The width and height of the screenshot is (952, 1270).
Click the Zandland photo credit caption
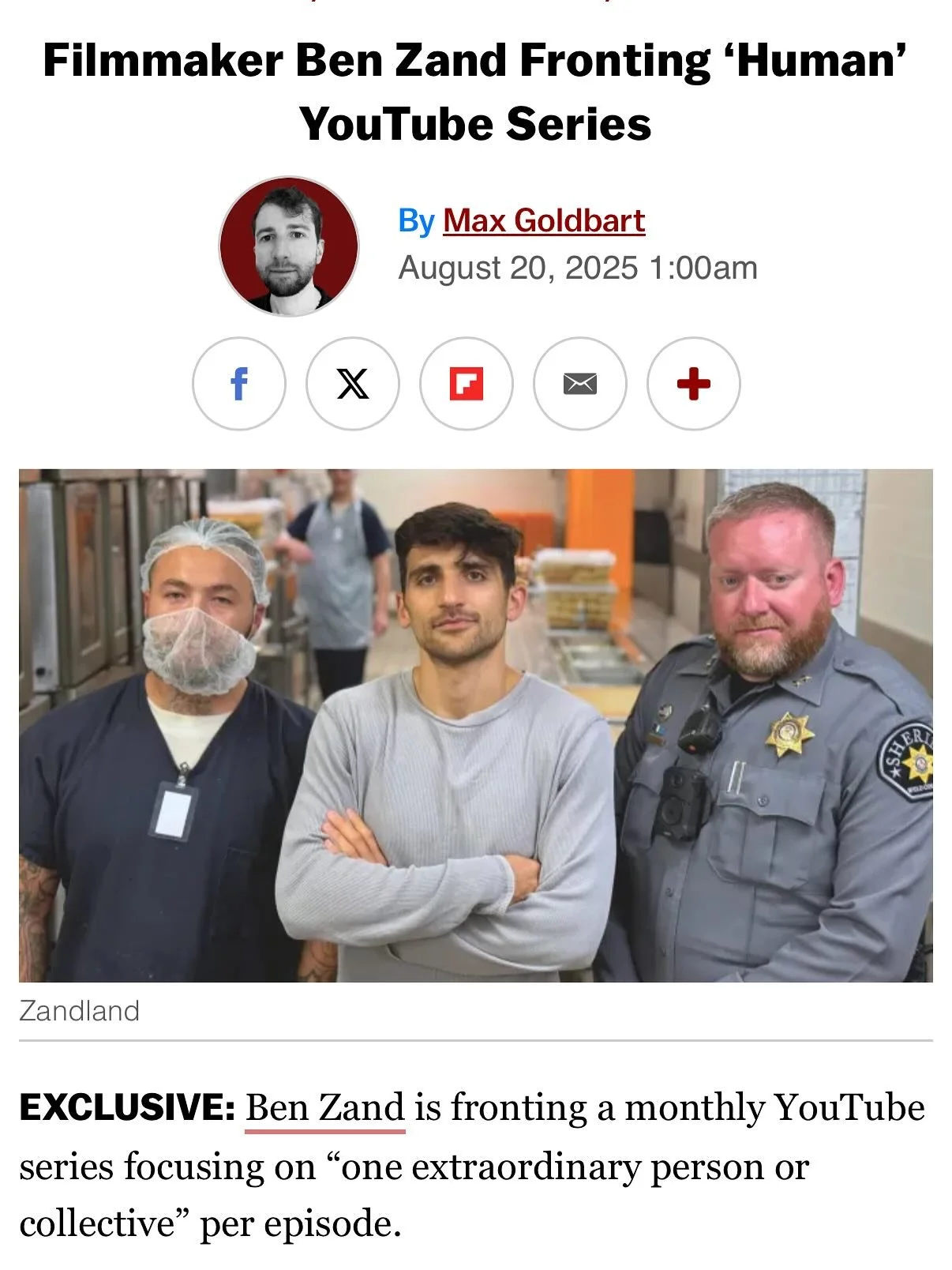[79, 1011]
